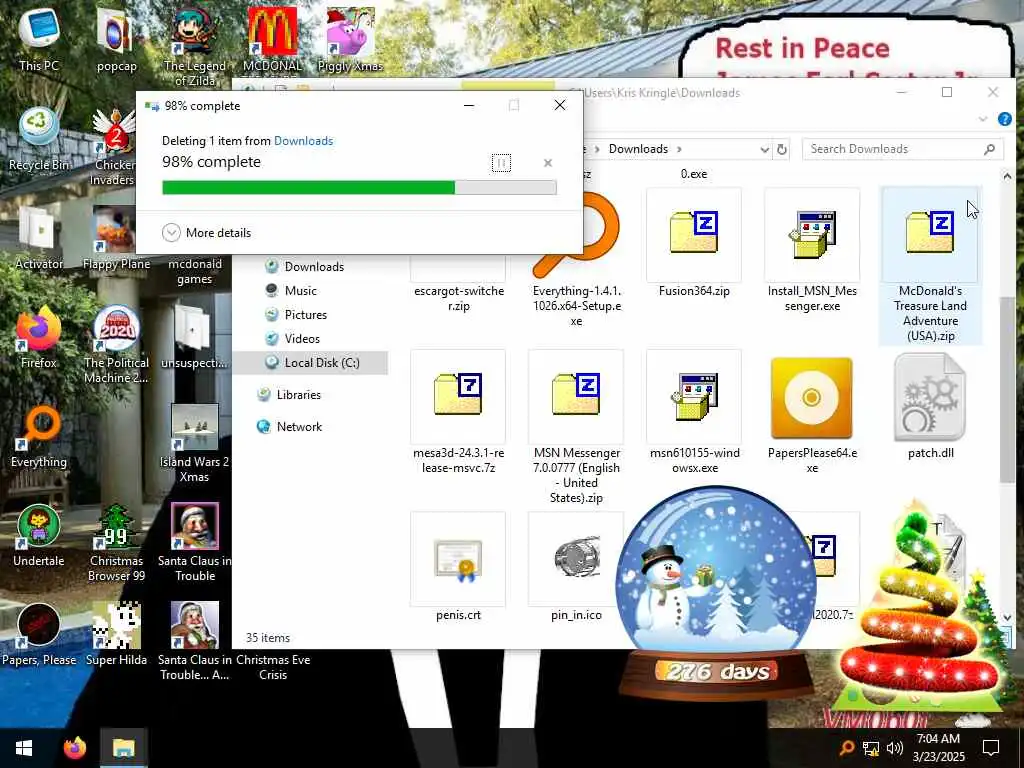Image resolution: width=1024 pixels, height=768 pixels.
Task: Click the file list vertical scrollbar
Action: (1006, 389)
